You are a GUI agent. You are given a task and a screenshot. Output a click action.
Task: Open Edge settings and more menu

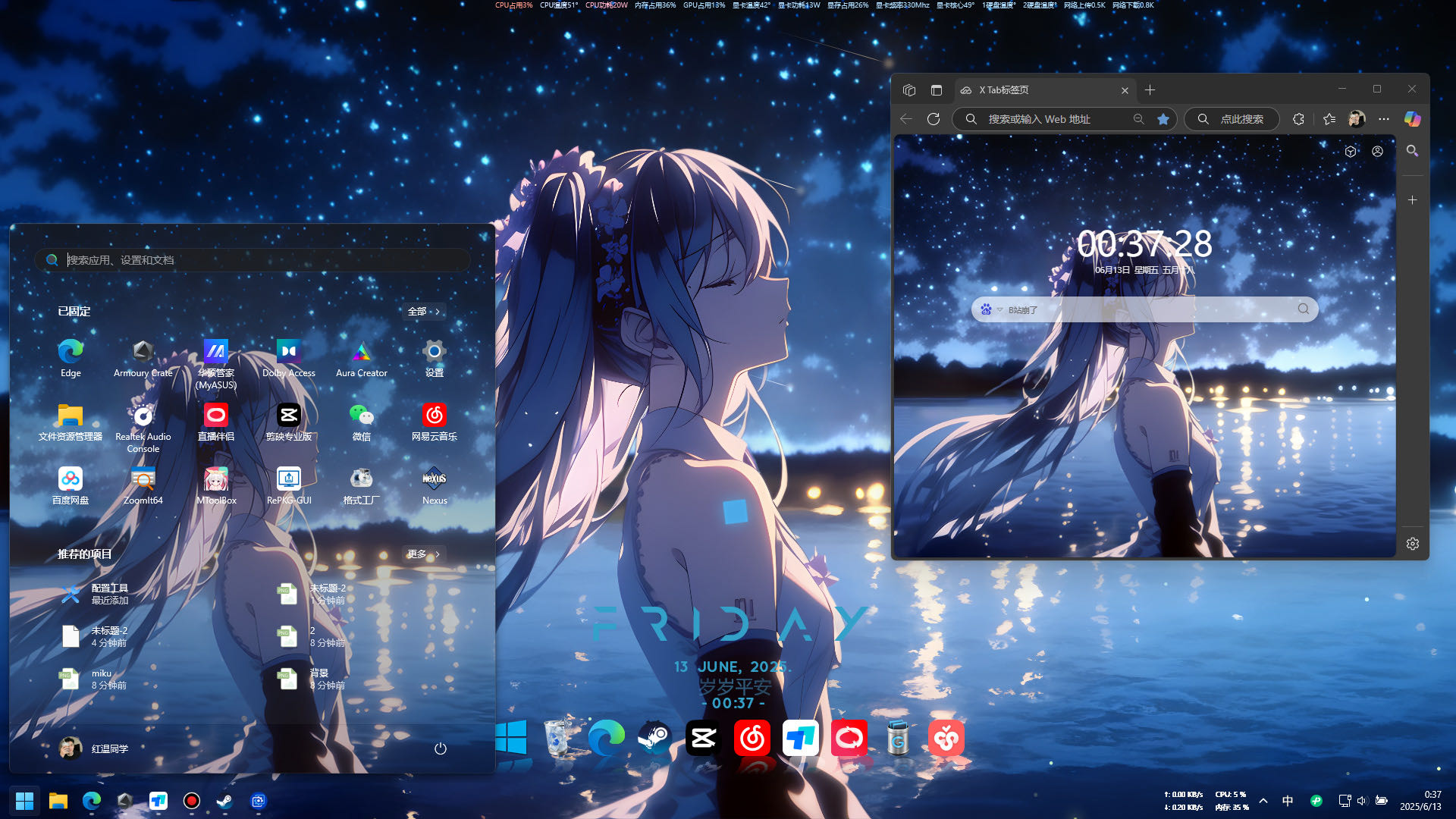pos(1384,119)
